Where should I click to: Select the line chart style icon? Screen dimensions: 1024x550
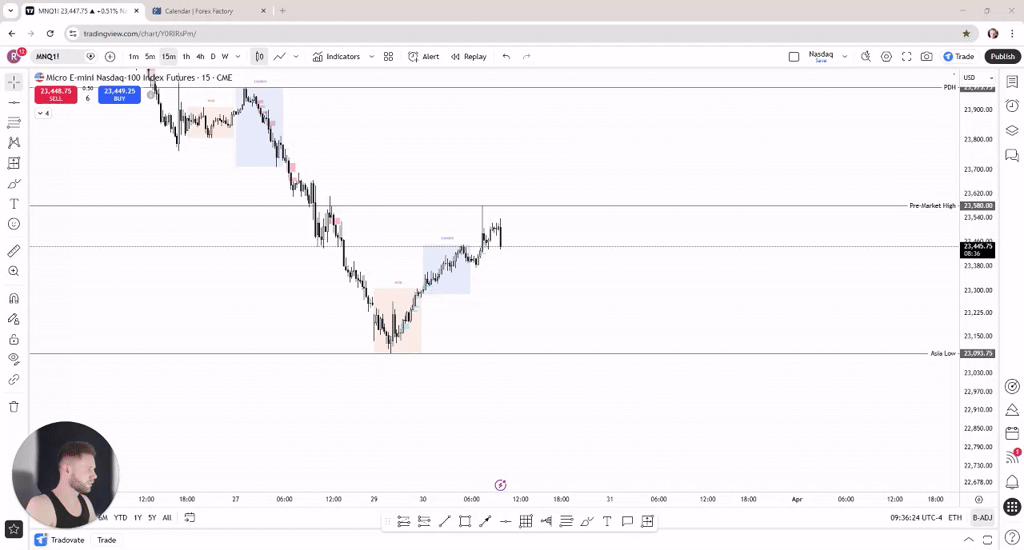[x=280, y=57]
